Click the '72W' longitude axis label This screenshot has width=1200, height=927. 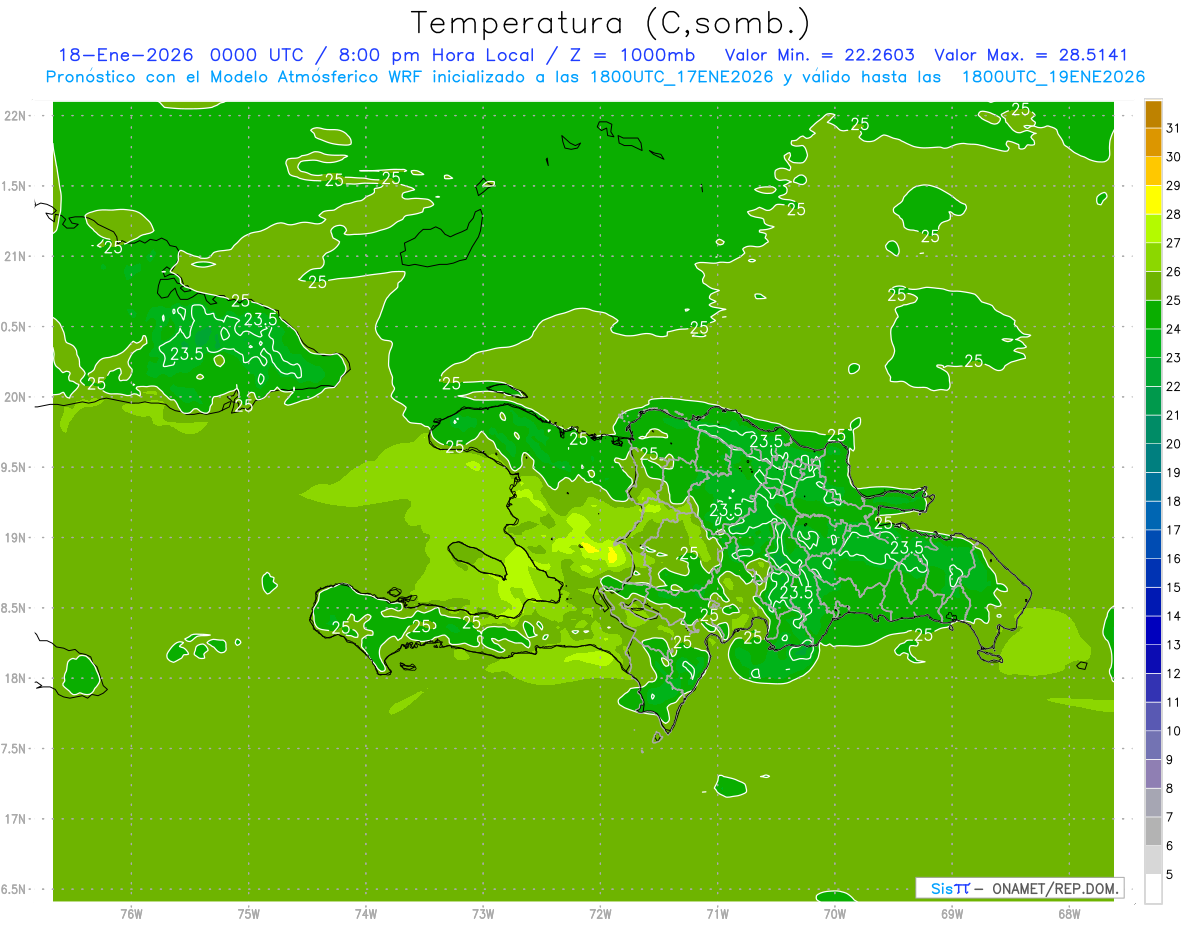point(600,914)
